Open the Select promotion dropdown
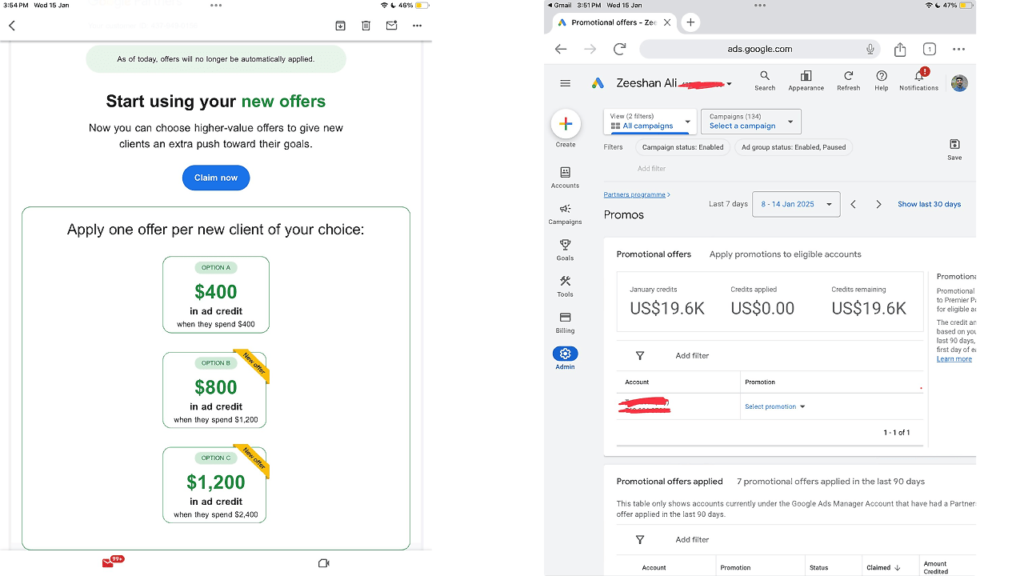This screenshot has width=1024, height=576. point(775,406)
